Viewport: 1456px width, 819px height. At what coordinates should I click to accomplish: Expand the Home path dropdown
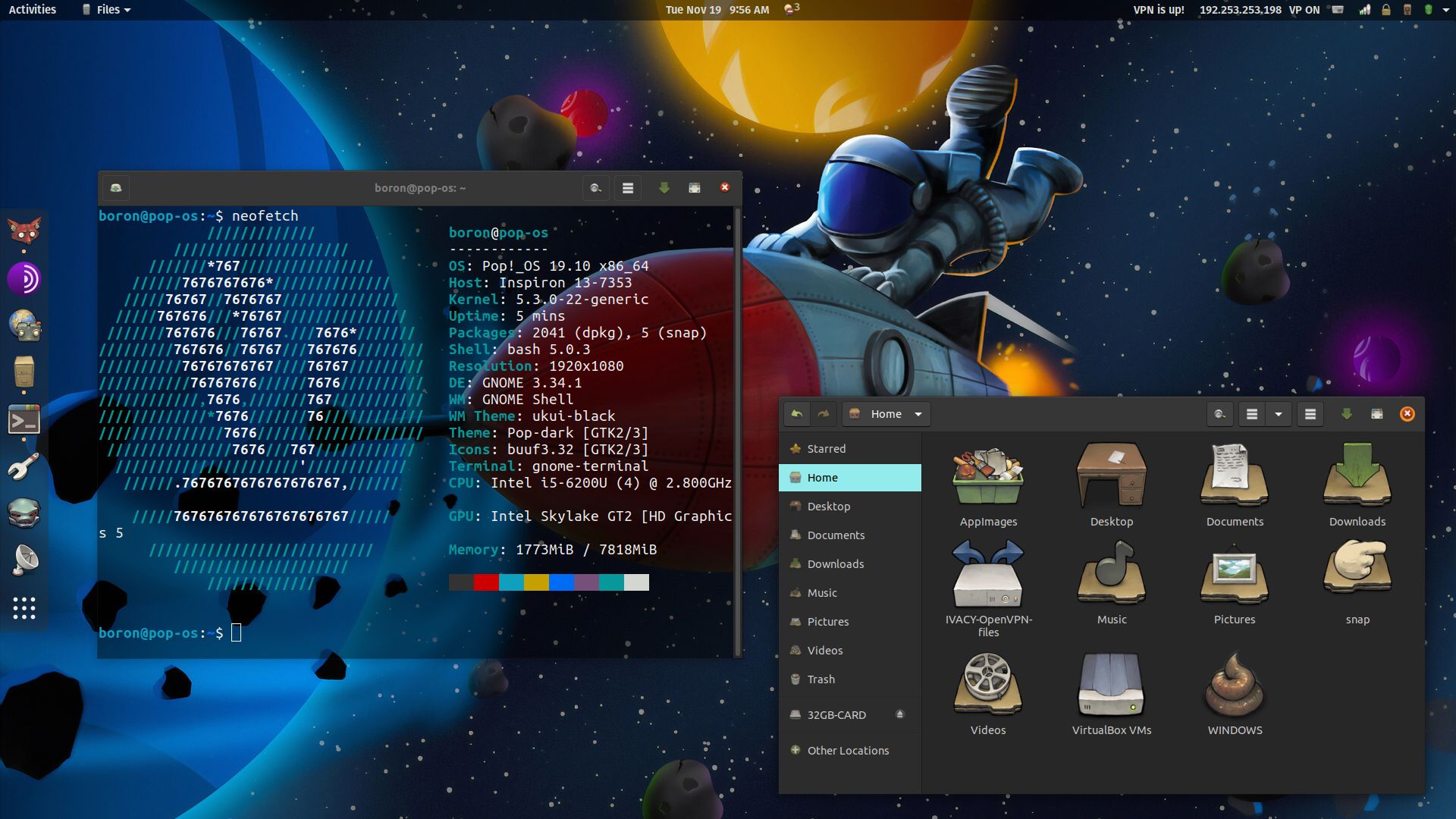coord(918,414)
